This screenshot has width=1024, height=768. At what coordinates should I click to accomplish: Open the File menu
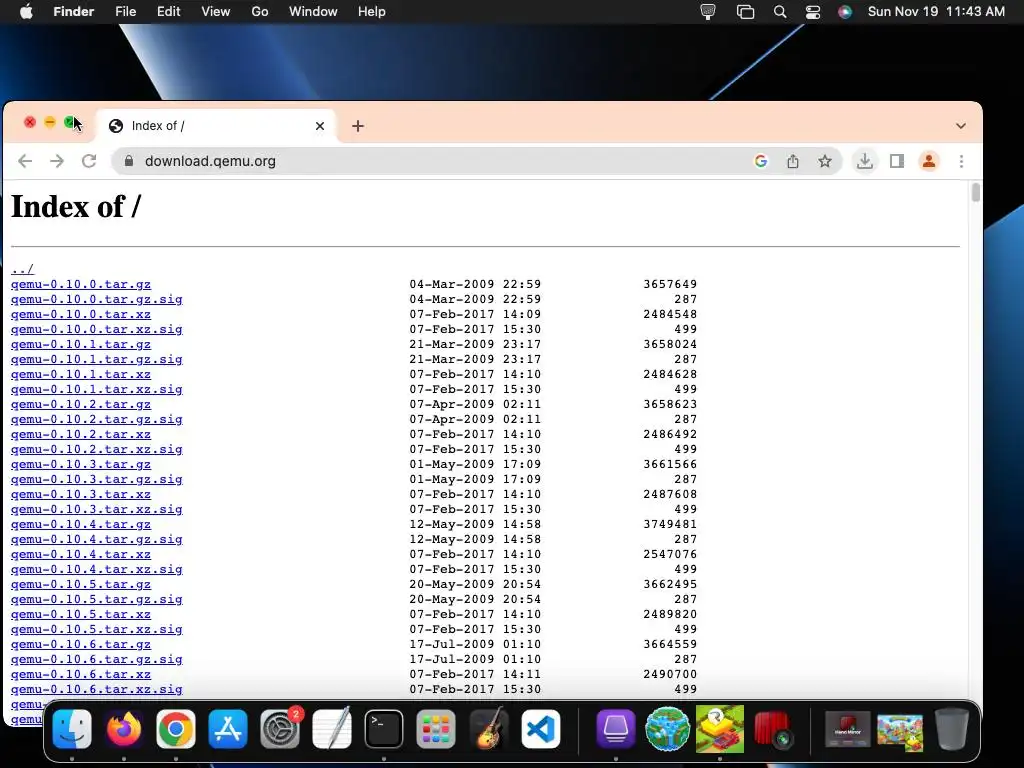(125, 12)
